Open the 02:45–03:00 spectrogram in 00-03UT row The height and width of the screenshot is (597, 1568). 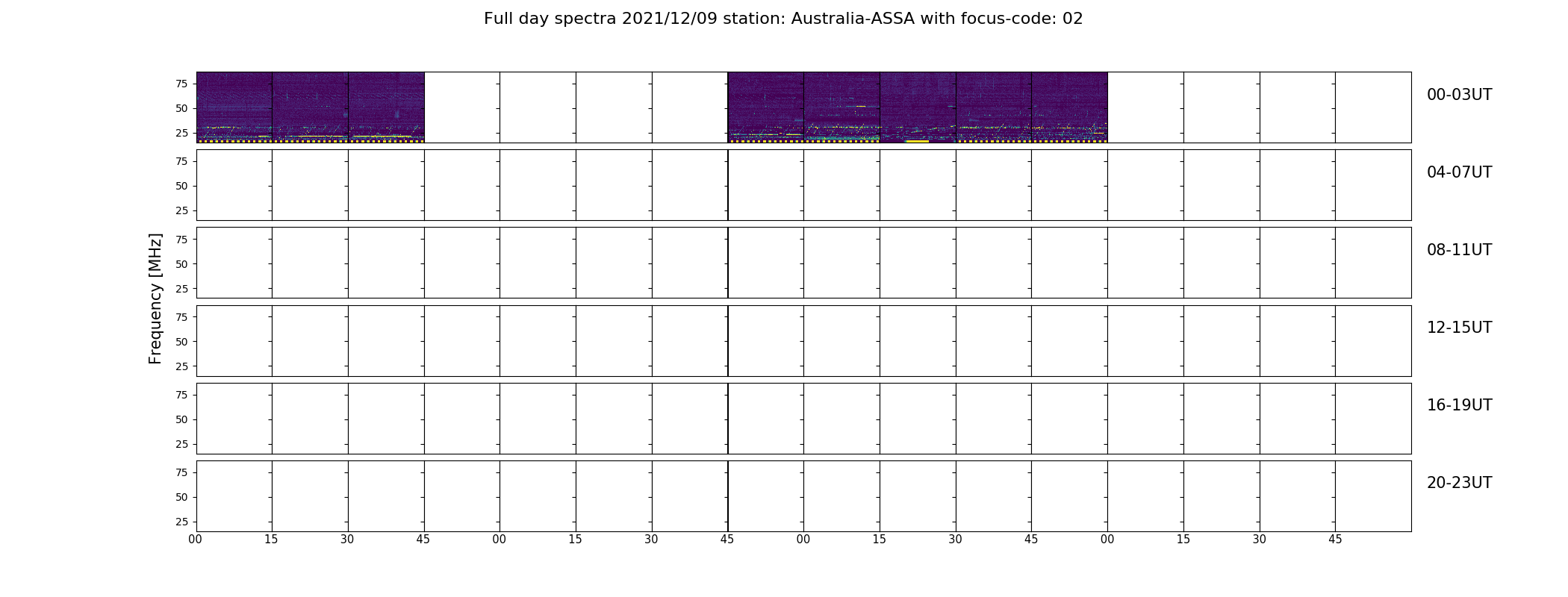[x=1070, y=107]
